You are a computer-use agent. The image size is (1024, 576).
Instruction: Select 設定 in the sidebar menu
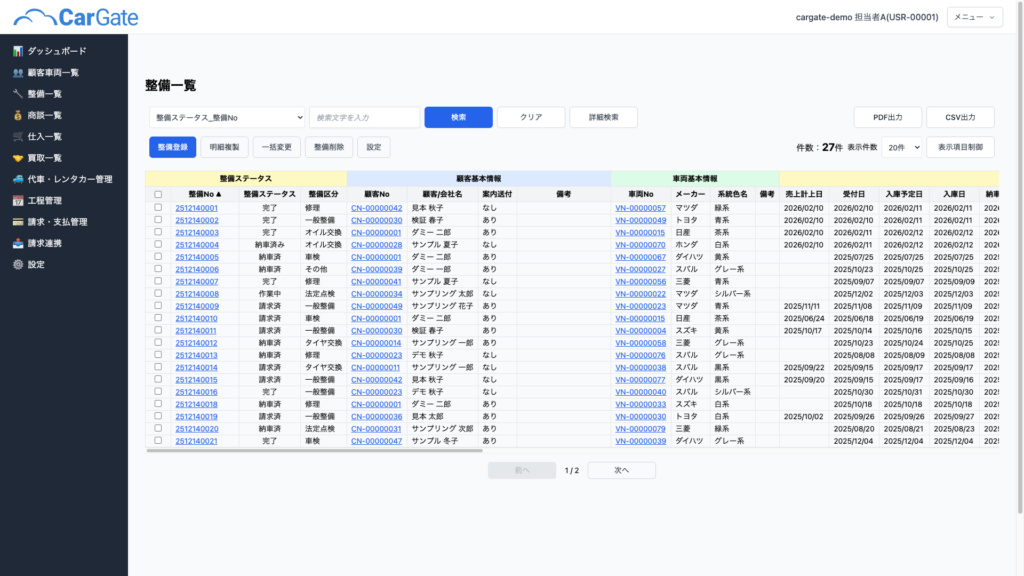(x=36, y=265)
